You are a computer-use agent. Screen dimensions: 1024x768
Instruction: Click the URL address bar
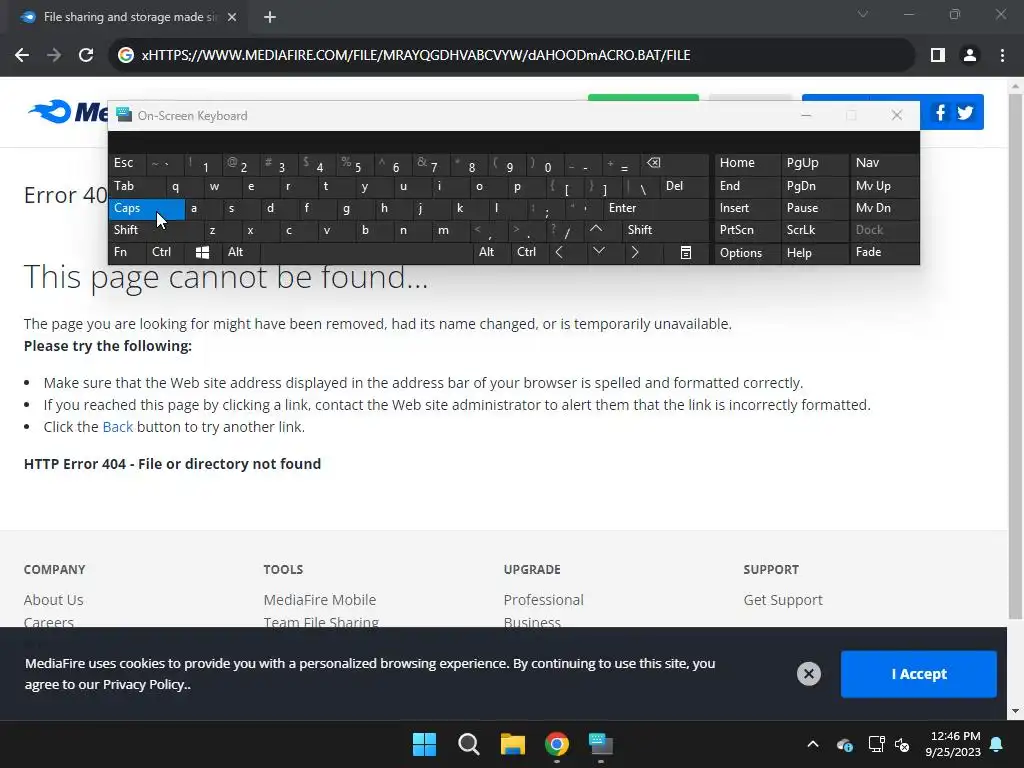click(x=511, y=55)
